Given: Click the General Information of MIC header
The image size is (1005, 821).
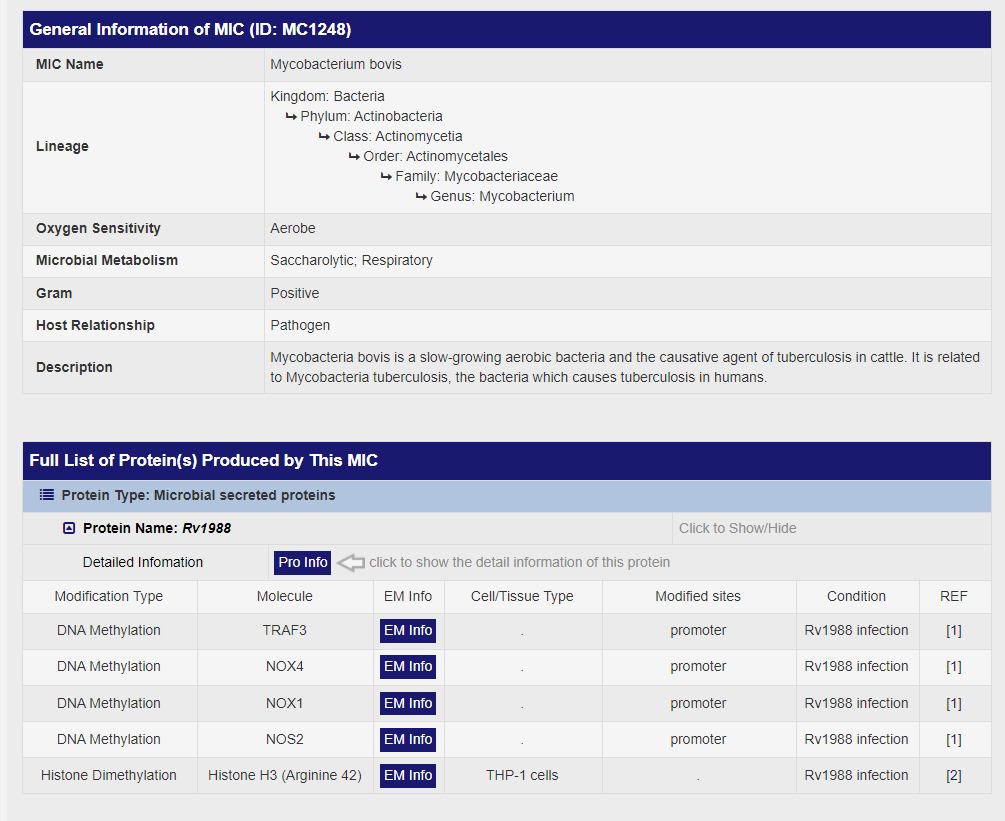Looking at the screenshot, I should pyautogui.click(x=190, y=29).
